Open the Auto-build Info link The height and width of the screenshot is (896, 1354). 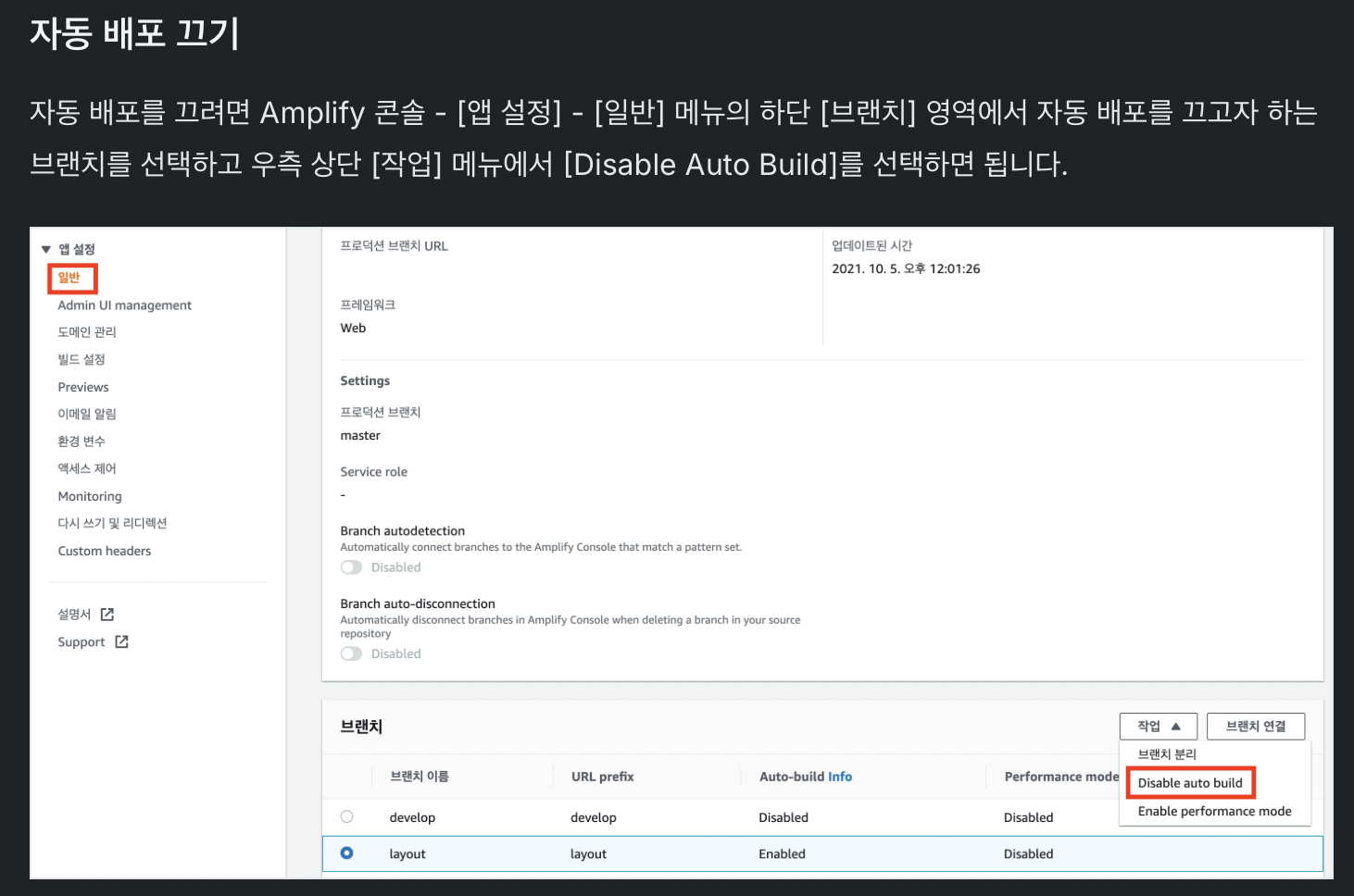click(x=840, y=777)
